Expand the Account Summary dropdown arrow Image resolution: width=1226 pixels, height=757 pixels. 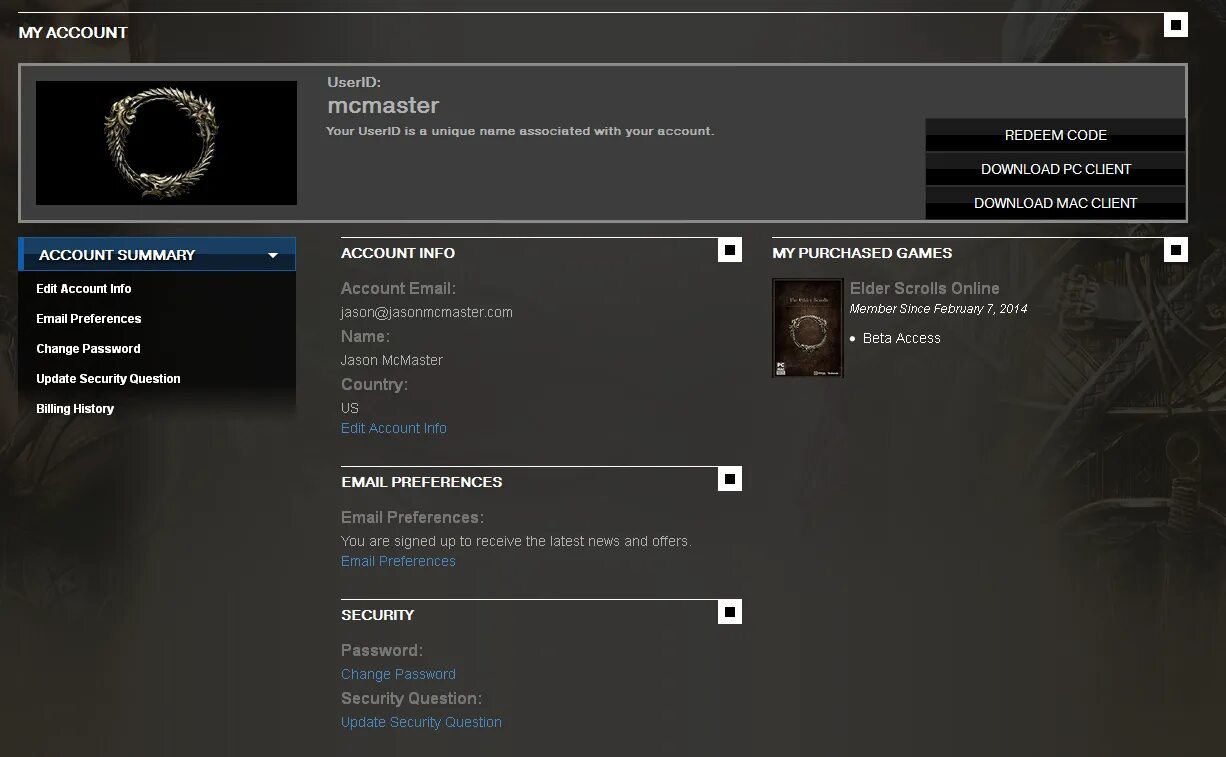point(273,255)
